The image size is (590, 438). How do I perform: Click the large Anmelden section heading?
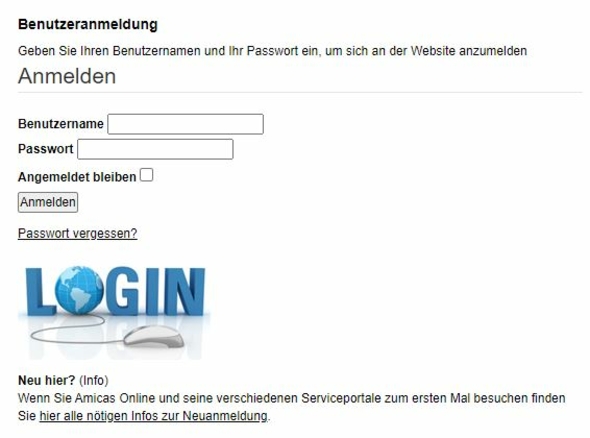[x=67, y=76]
